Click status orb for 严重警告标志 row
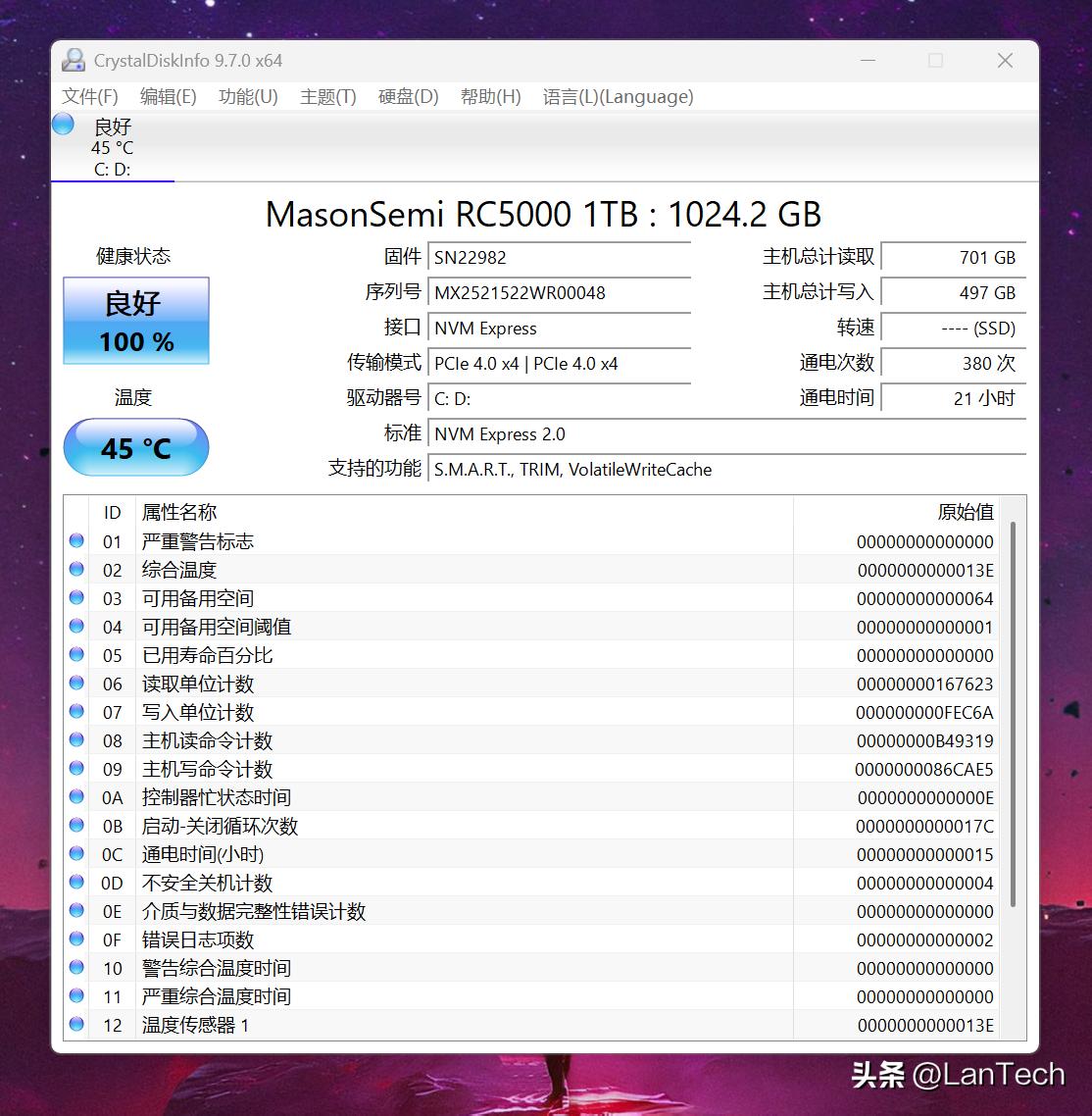The image size is (1092, 1116). [x=76, y=541]
